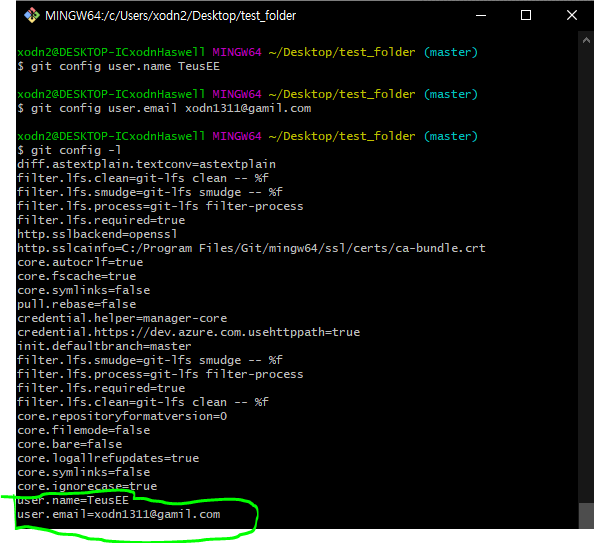This screenshot has width=594, height=543.
Task: Click 'diff.astextplain.textconv=astextplain' output line
Action: point(147,164)
